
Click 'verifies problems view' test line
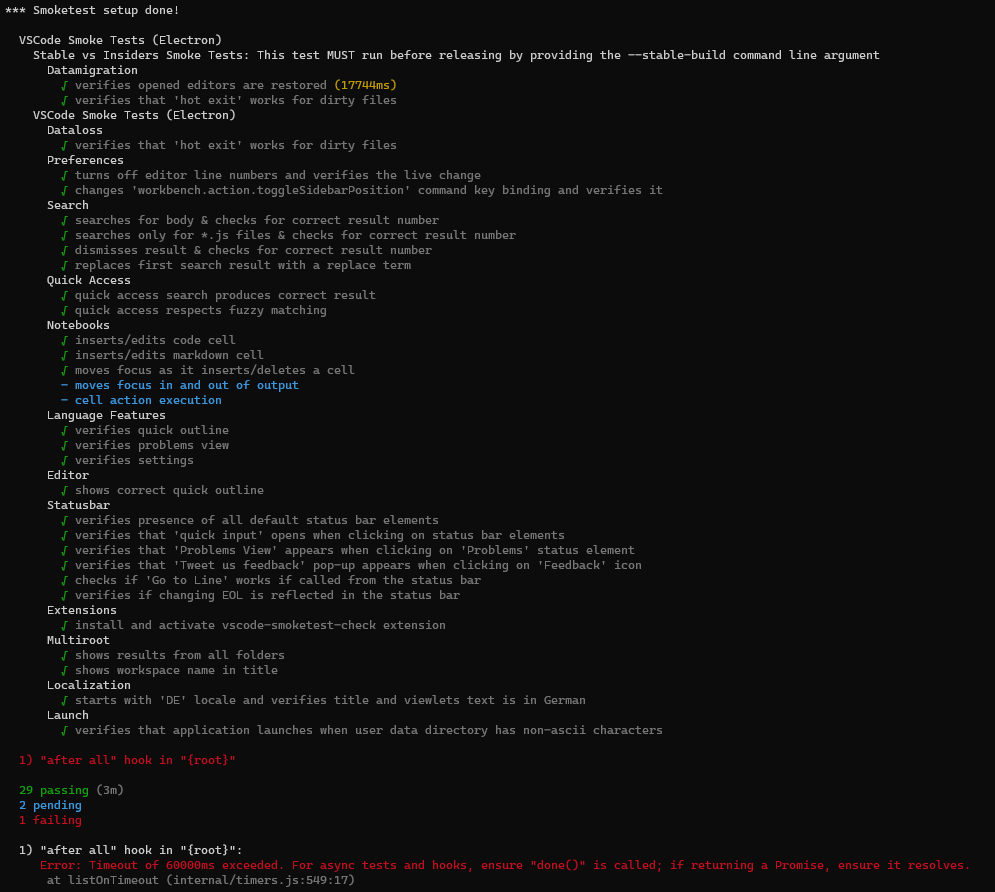point(145,445)
